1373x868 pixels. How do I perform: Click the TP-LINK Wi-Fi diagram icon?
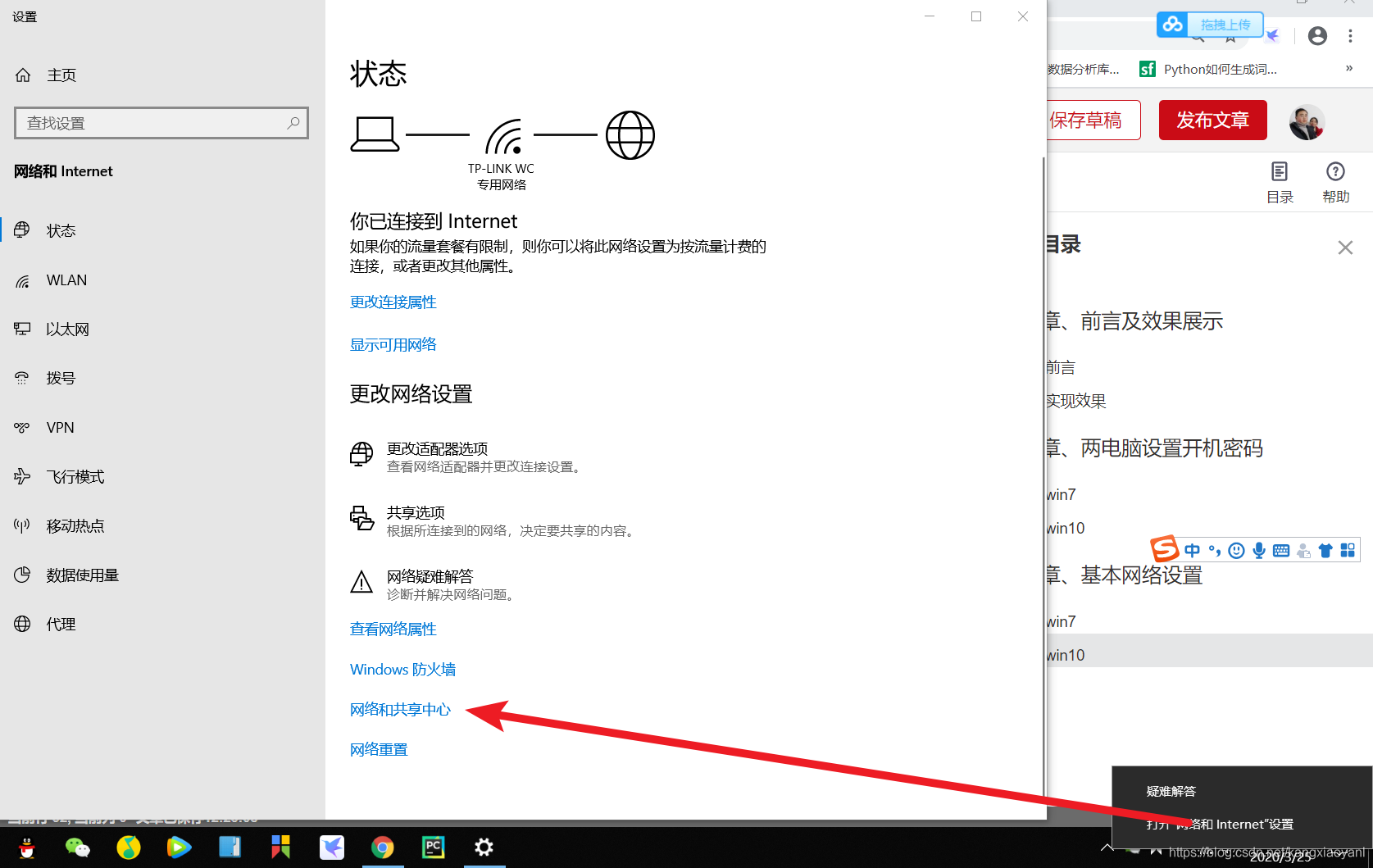point(503,136)
